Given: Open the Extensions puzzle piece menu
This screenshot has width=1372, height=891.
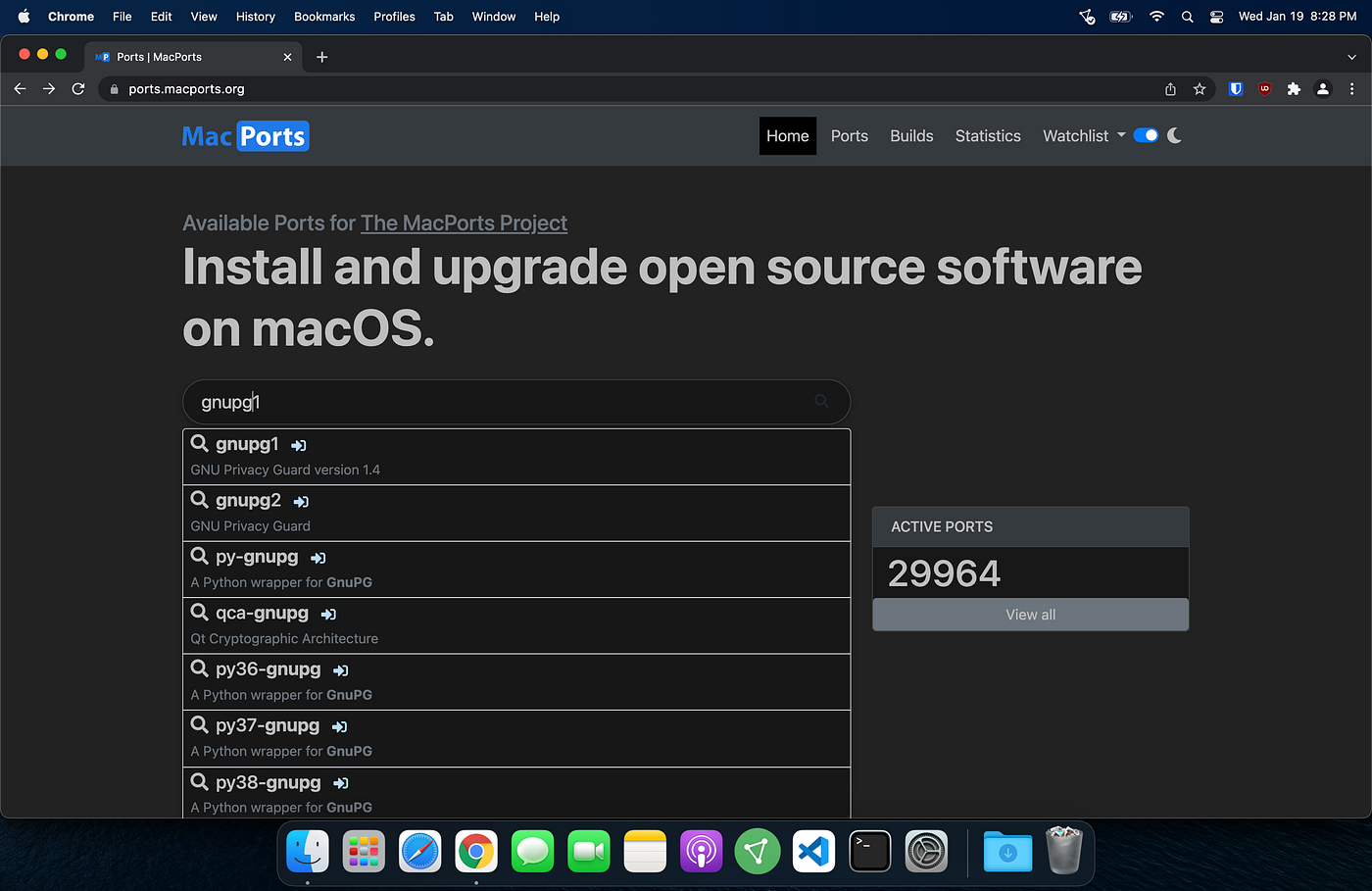Looking at the screenshot, I should click(x=1294, y=88).
